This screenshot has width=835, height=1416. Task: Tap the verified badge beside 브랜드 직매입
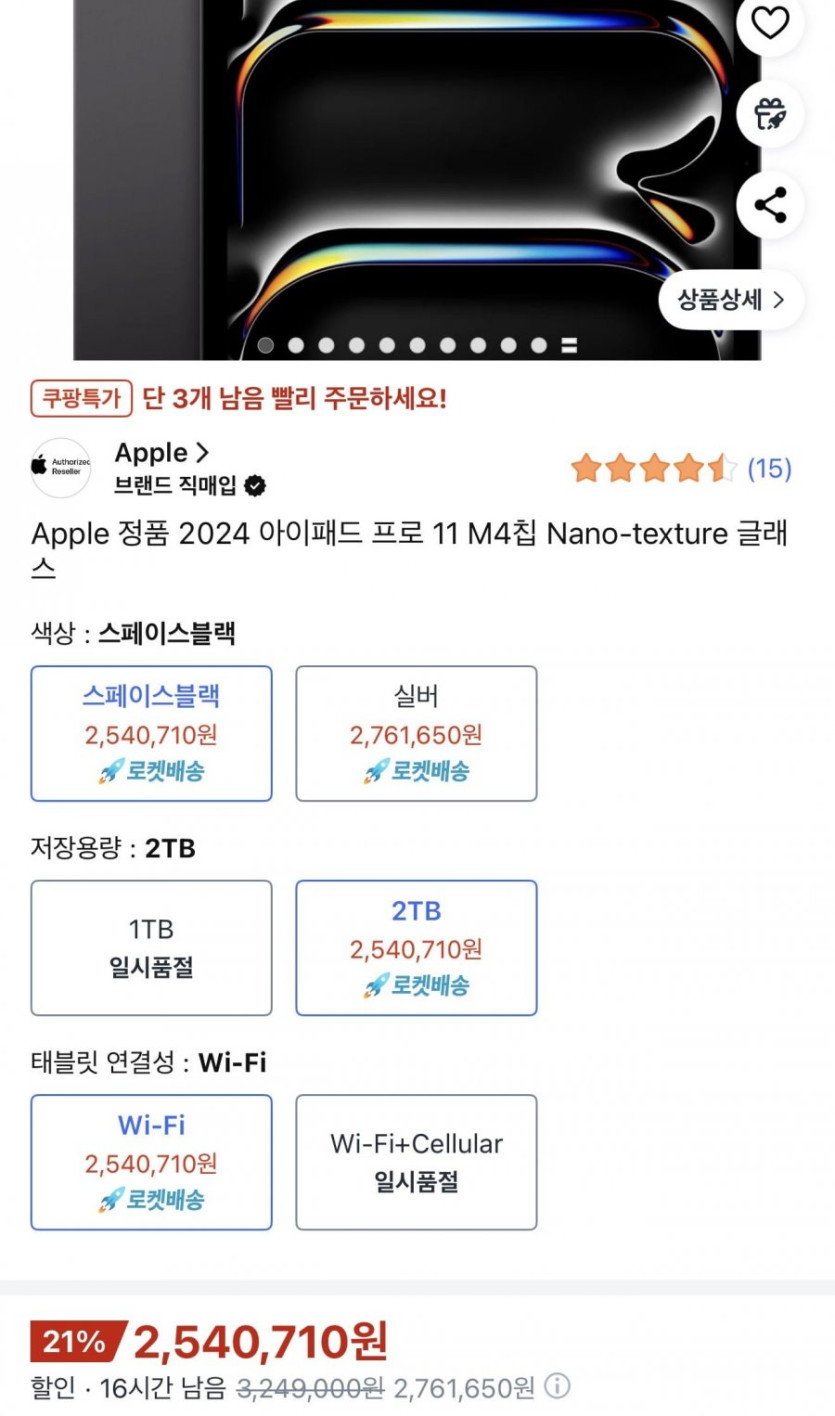[x=256, y=487]
